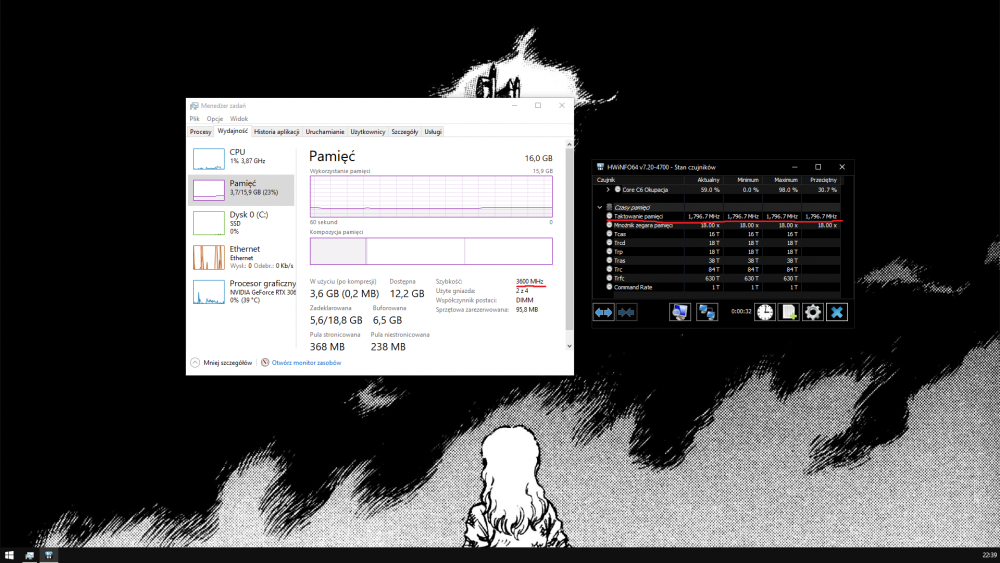Click the Task Manager scrollbar up arrow
This screenshot has height=563, width=1000.
[x=570, y=144]
